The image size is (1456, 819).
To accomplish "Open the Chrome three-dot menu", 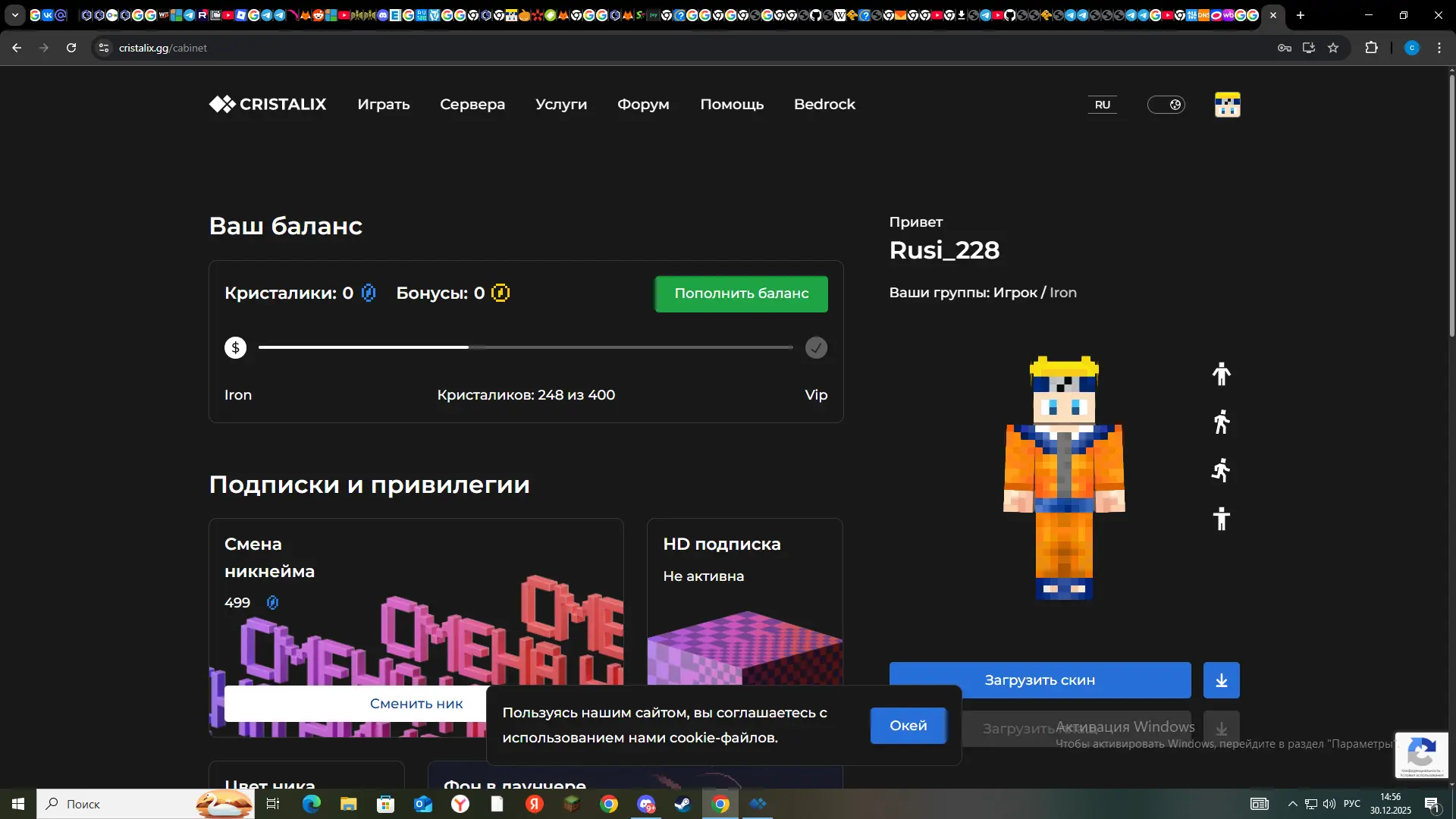I will click(x=1439, y=48).
